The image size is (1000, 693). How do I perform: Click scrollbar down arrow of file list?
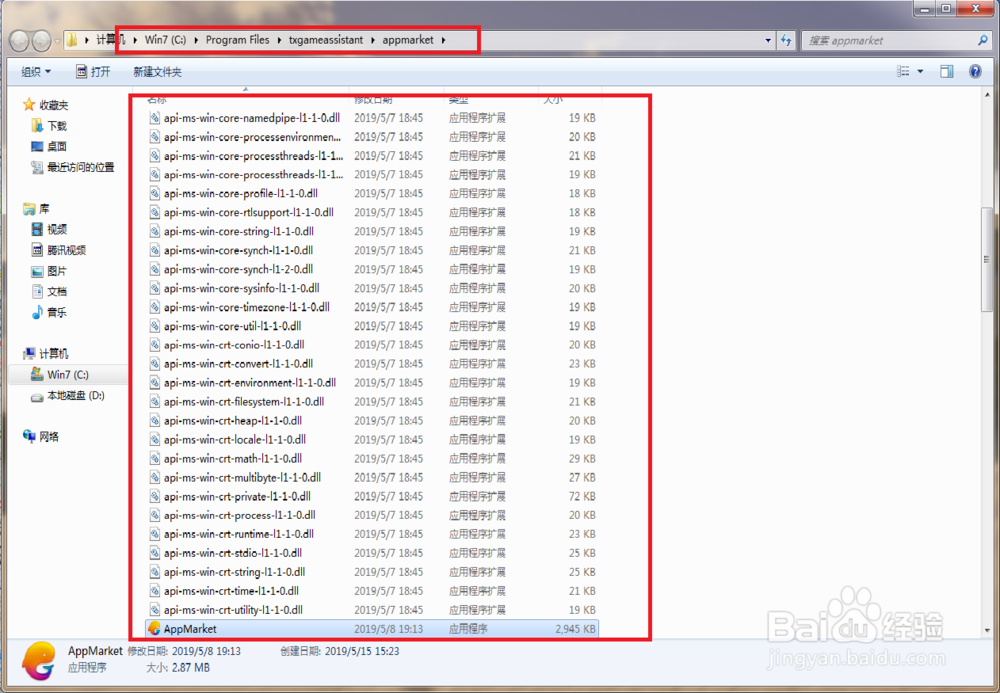pos(987,631)
